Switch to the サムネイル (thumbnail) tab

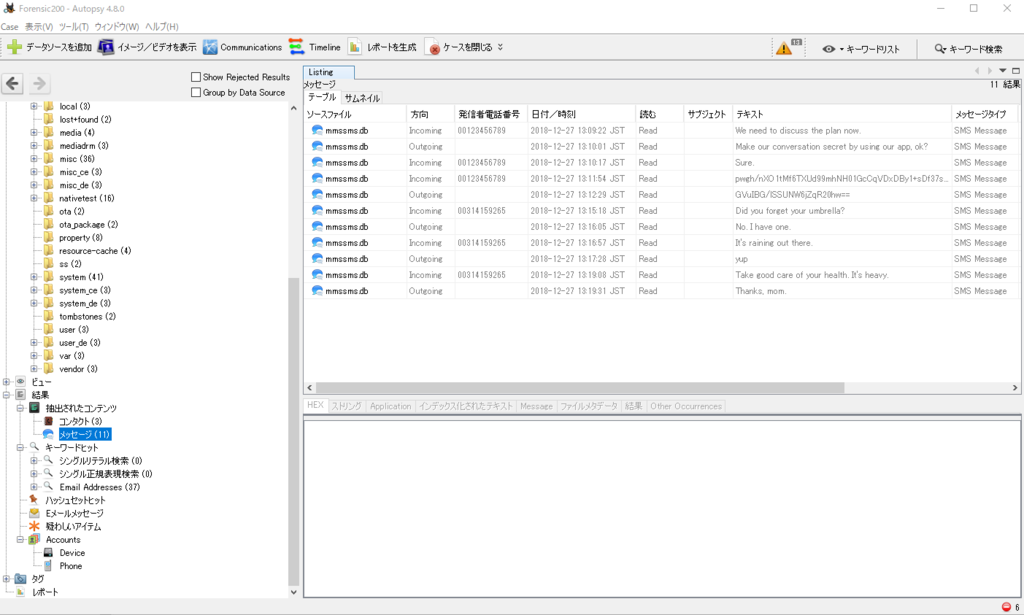coord(363,97)
